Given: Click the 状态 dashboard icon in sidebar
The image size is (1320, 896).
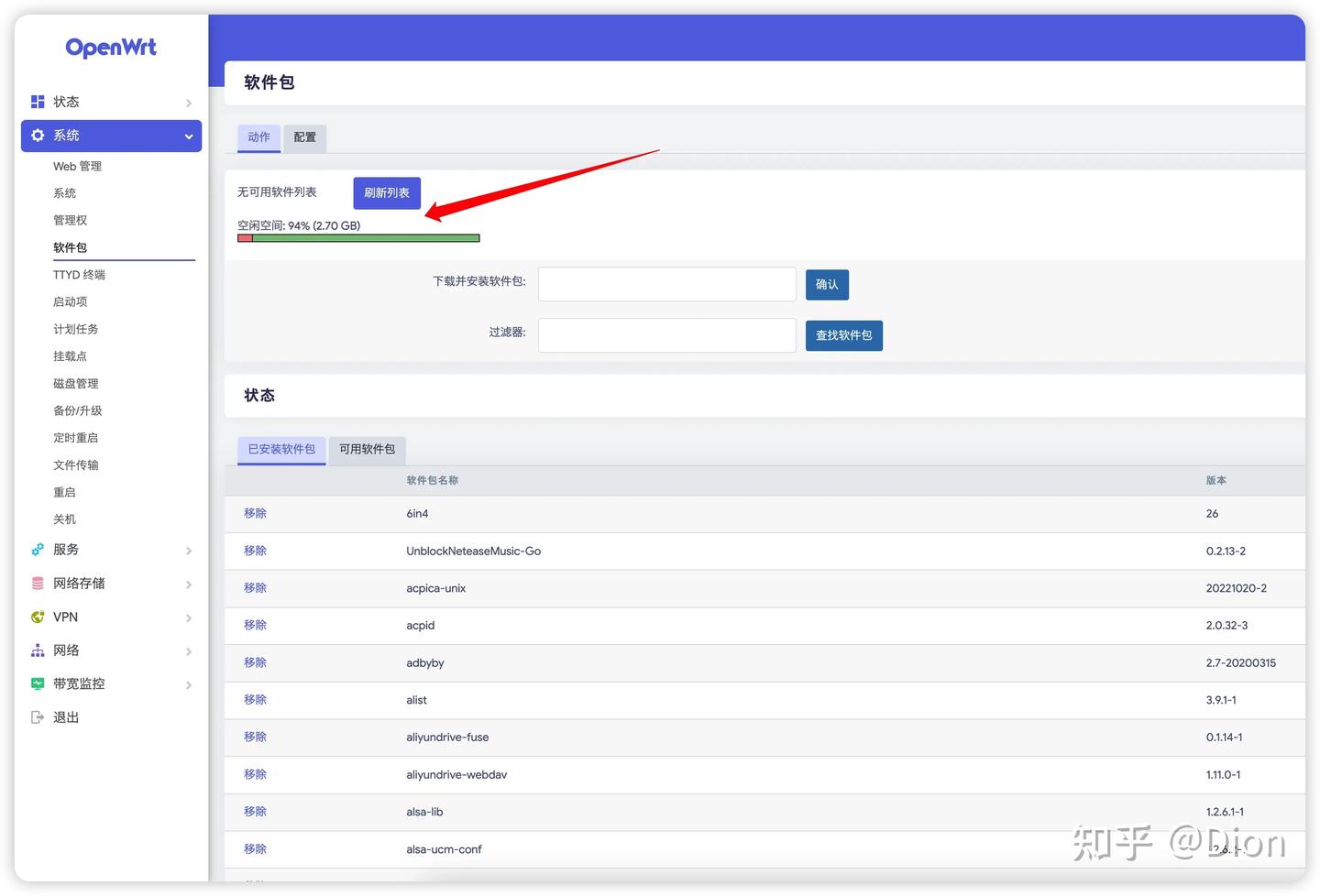Looking at the screenshot, I should tap(38, 102).
